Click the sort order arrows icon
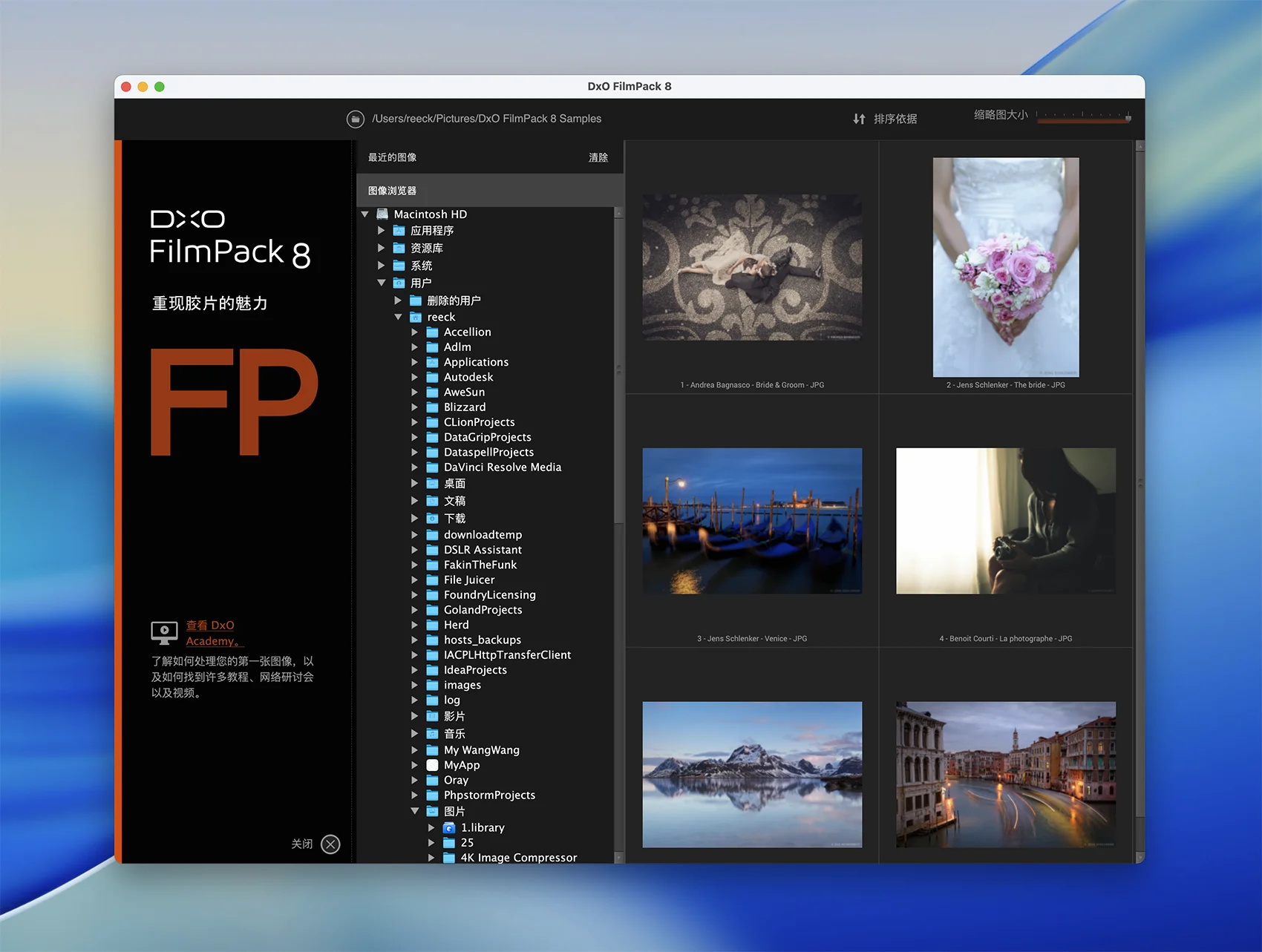The width and height of the screenshot is (1262, 952). pos(859,119)
